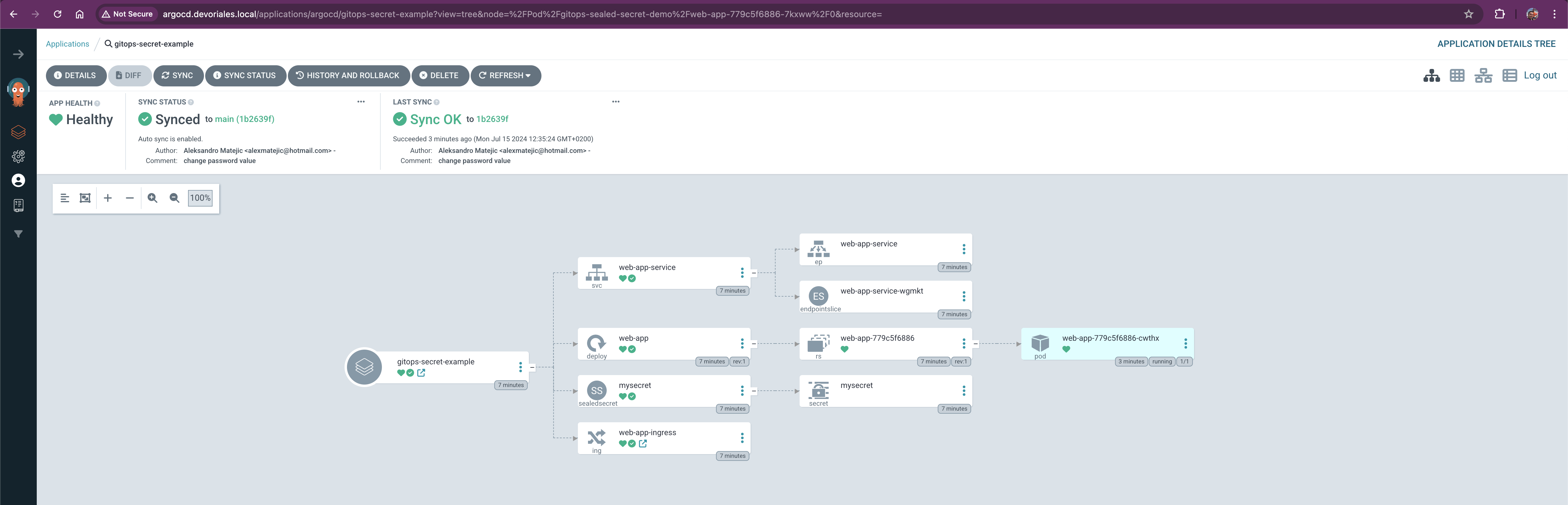
Task: Click the mysecret sealedsecret SS icon
Action: pos(597,390)
